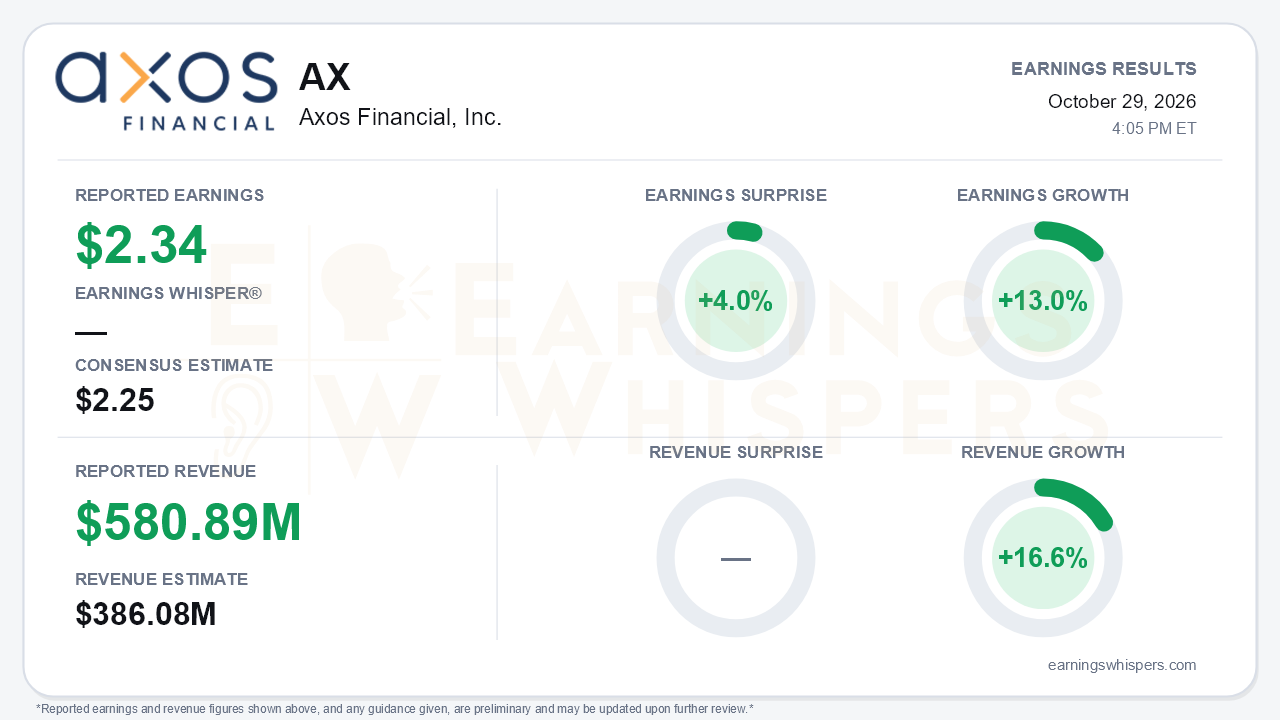Click the preliminary figures disclaimer footnote
The height and width of the screenshot is (720, 1280).
click(395, 709)
